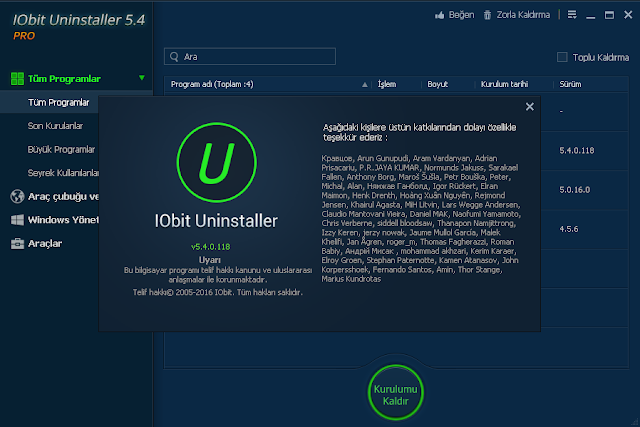This screenshot has width=640, height=427.
Task: Click the IObit Uninstaller dialog title
Action: (x=216, y=221)
